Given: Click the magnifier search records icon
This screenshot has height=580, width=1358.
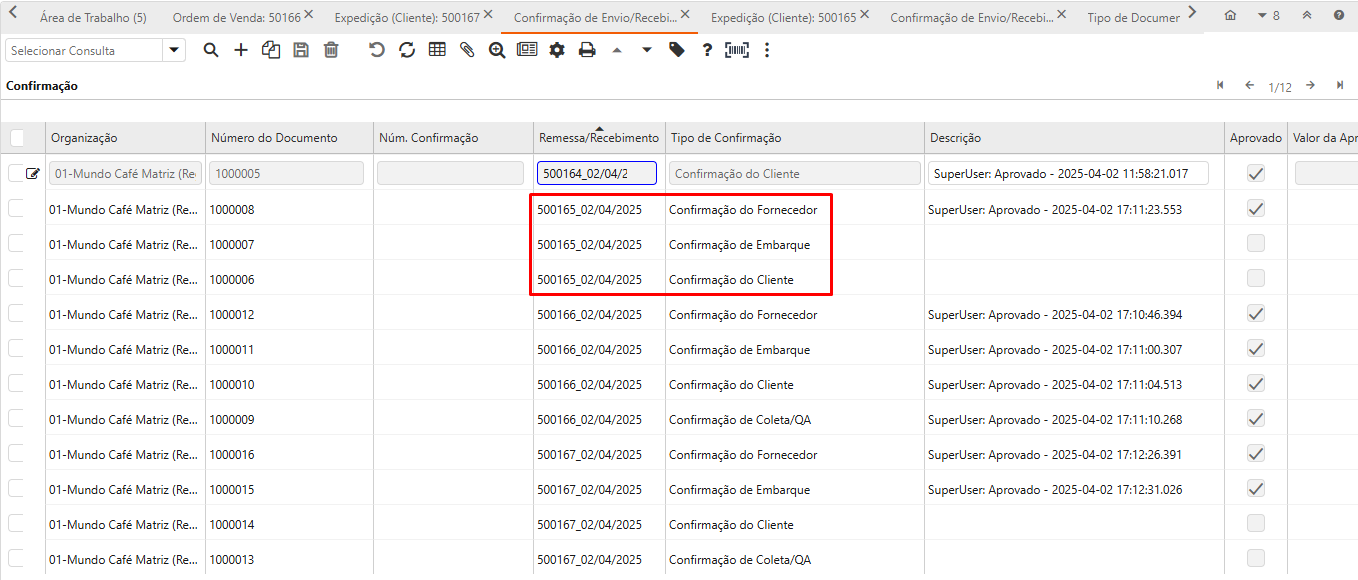Looking at the screenshot, I should click(x=211, y=50).
